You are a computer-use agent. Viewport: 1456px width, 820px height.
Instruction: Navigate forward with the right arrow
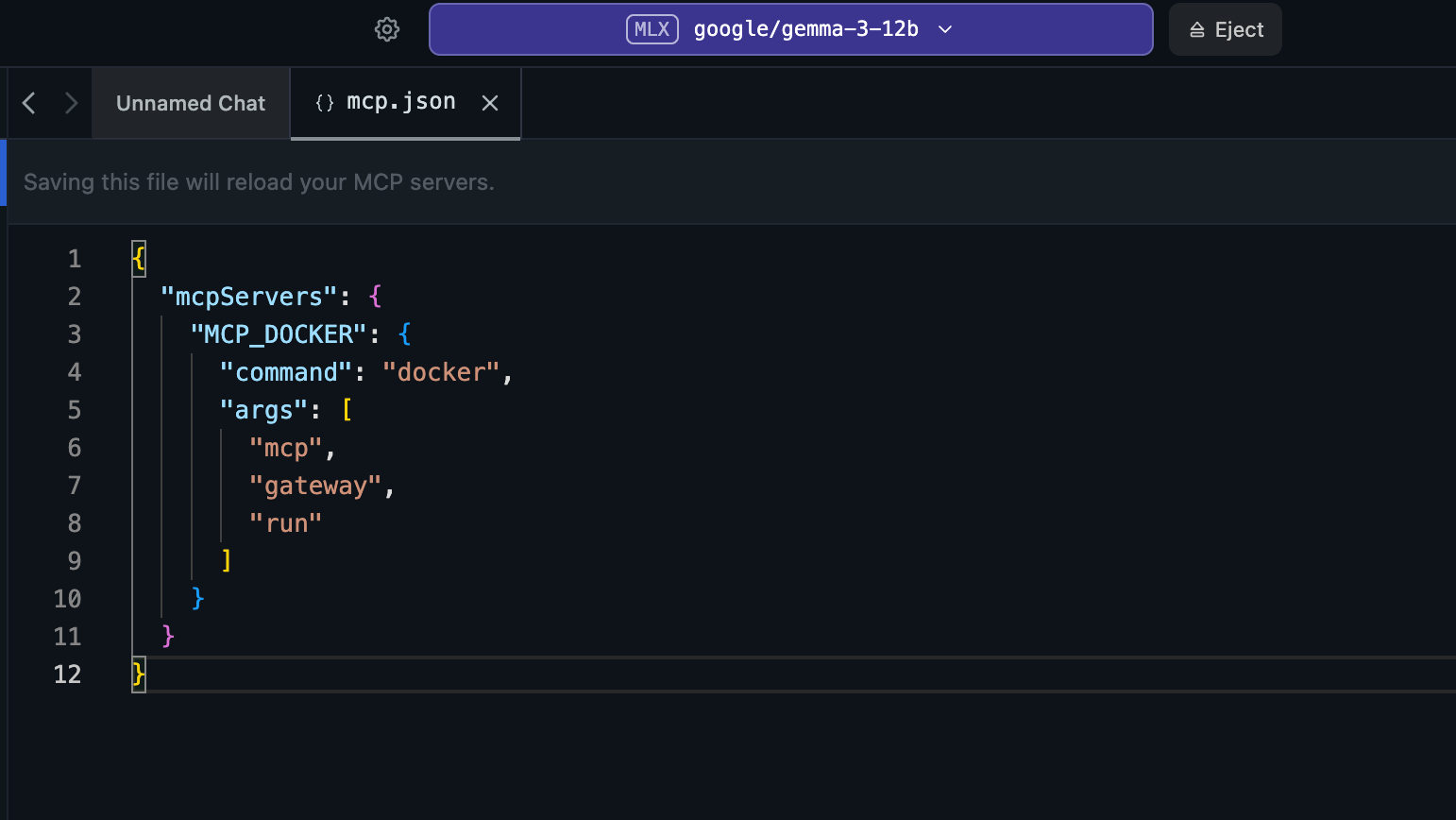coord(71,103)
